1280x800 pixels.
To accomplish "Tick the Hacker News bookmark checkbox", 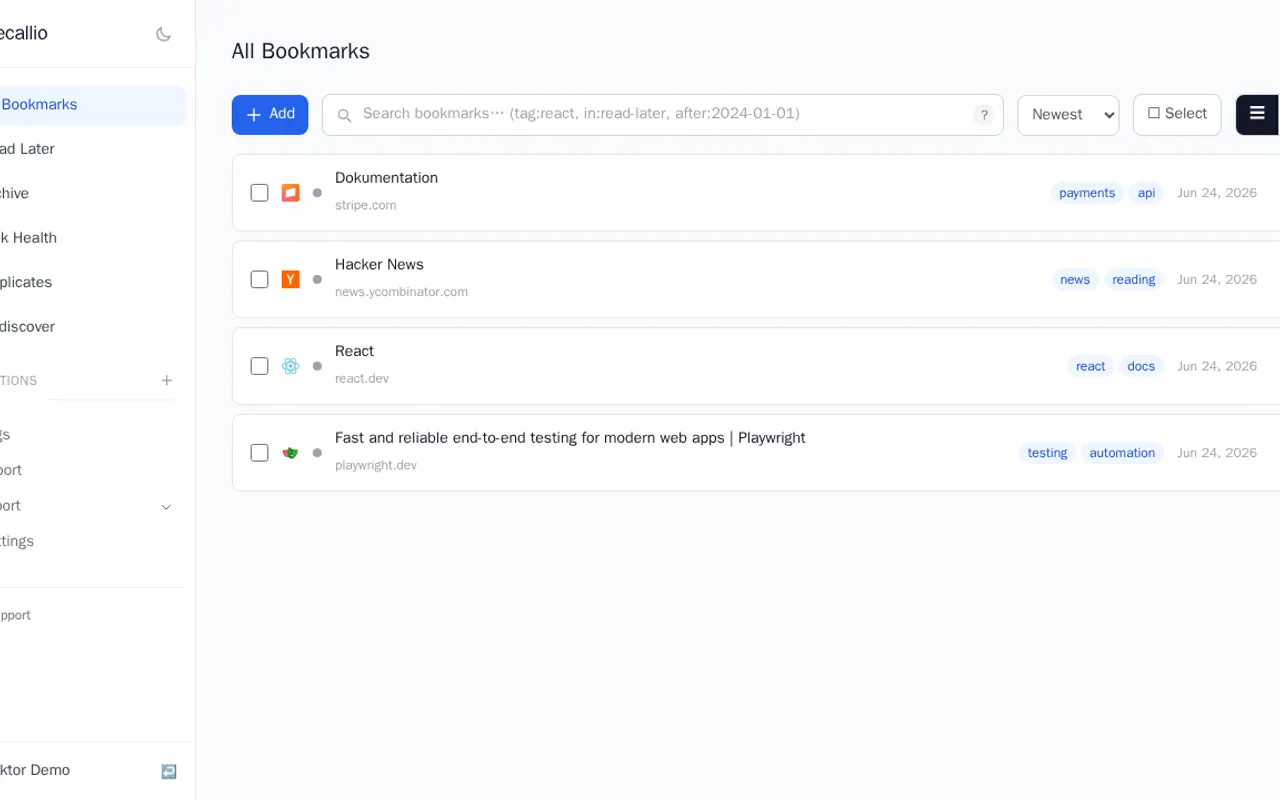I will pyautogui.click(x=259, y=279).
